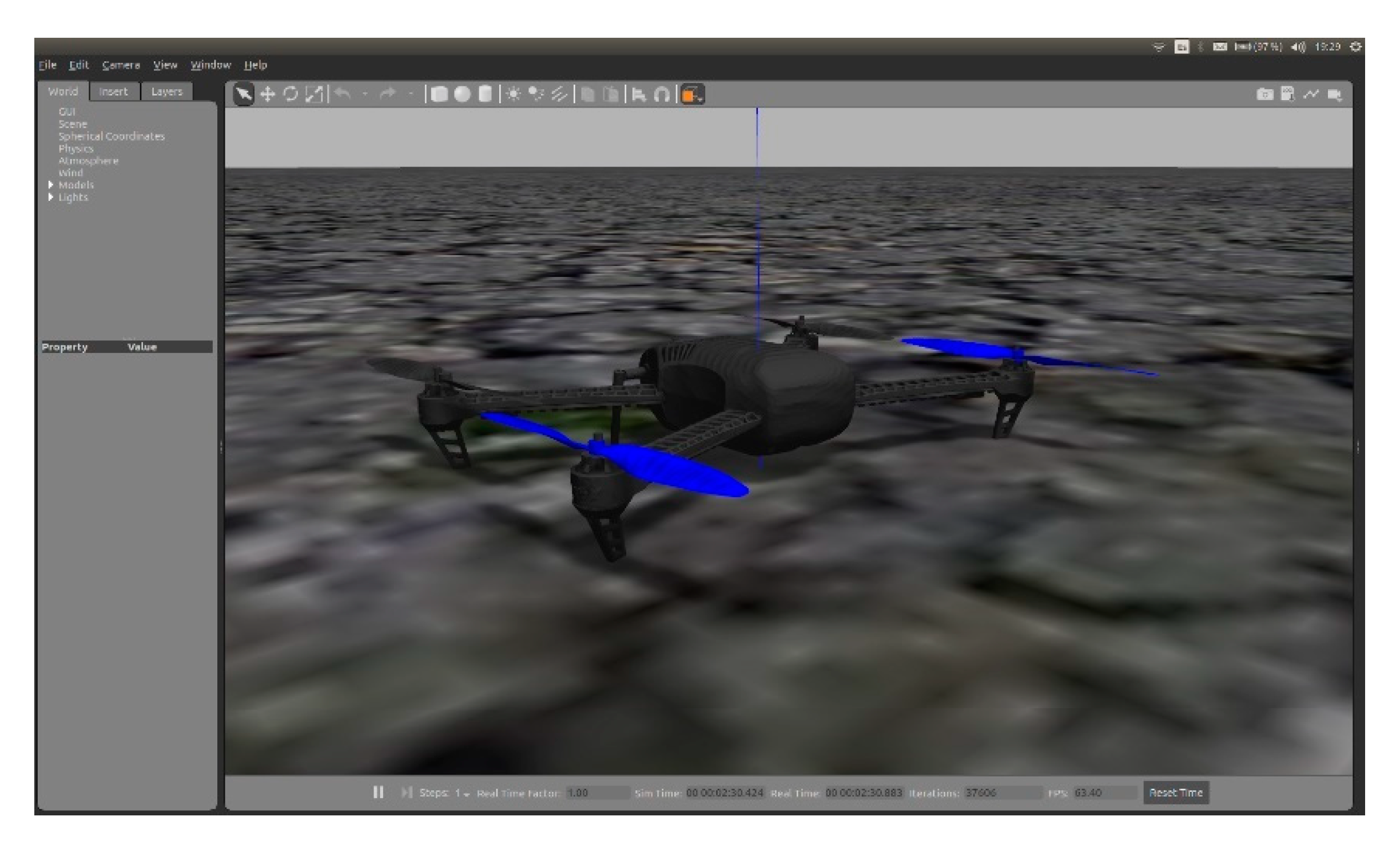This screenshot has width=1400, height=844.
Task: Click the Reset Time button
Action: [x=1176, y=793]
